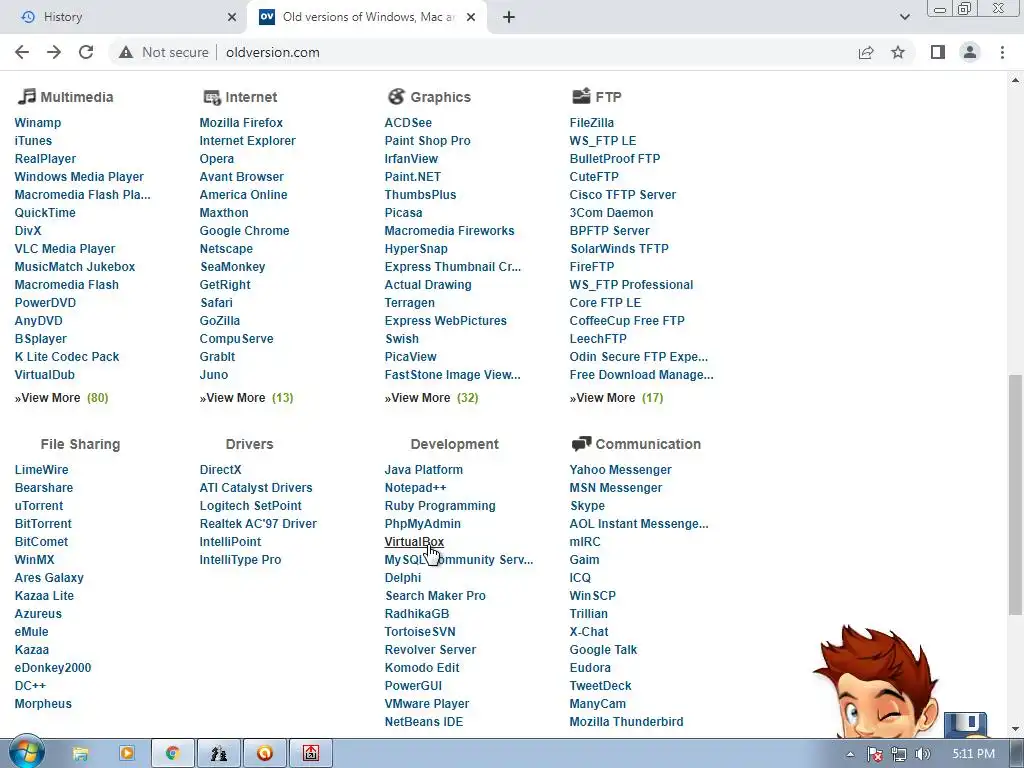Screen dimensions: 1024x768
Task: Open the IrfanView link
Action: coord(411,159)
